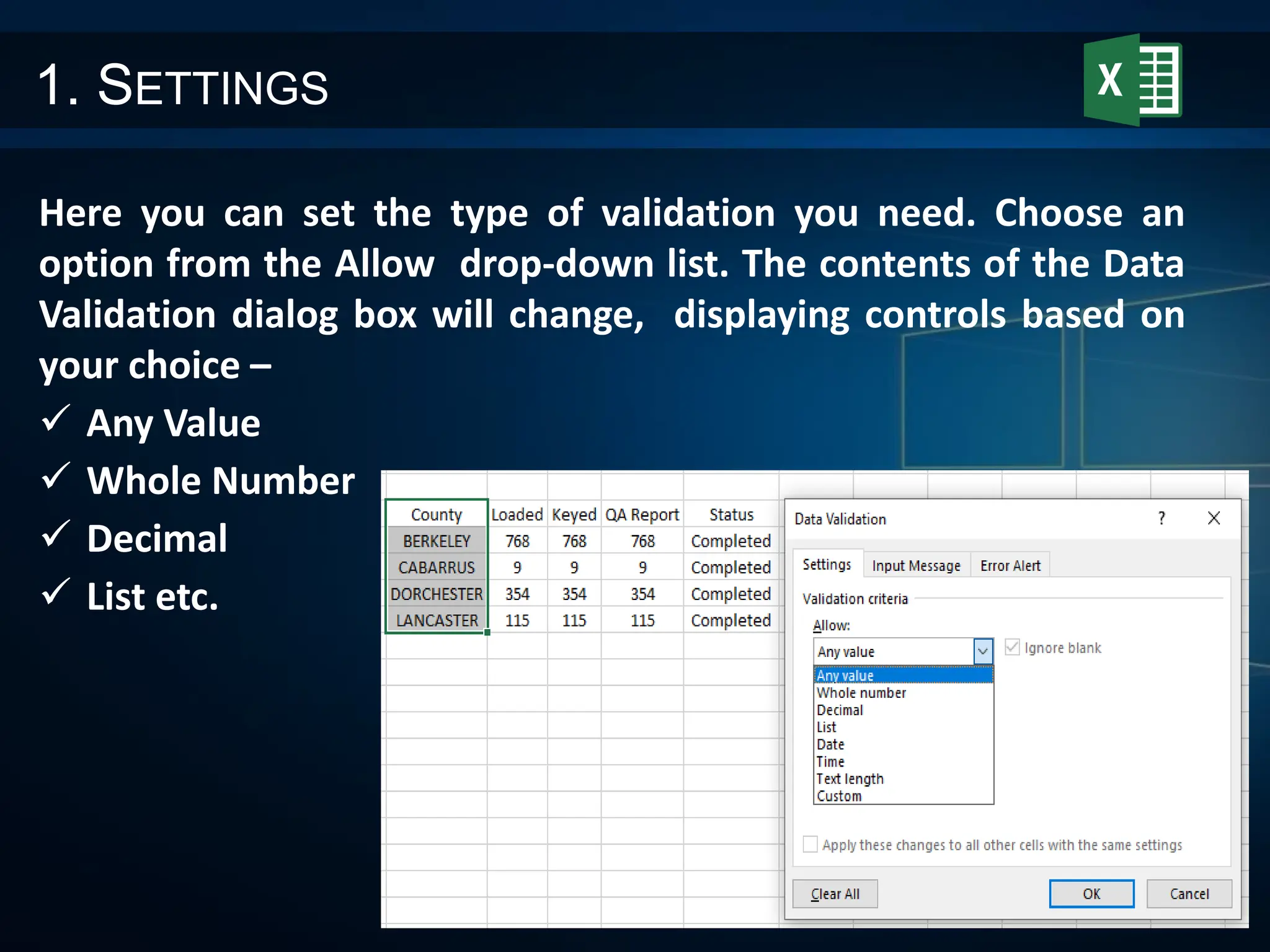Expand the Allow drop-down arrow
This screenshot has width=1270, height=952.
[983, 651]
